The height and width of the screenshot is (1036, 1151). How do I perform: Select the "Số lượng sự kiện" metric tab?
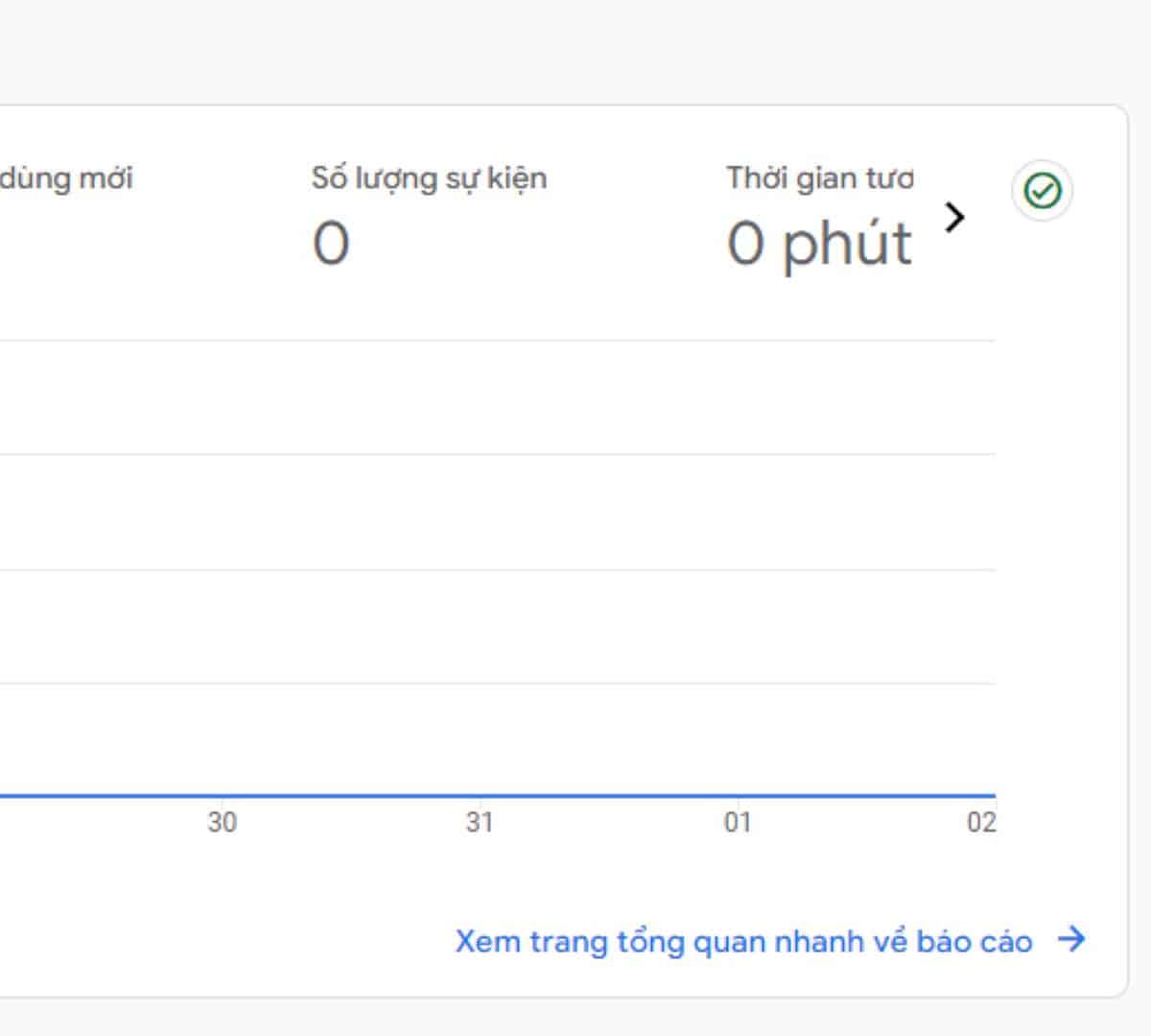coord(429,178)
